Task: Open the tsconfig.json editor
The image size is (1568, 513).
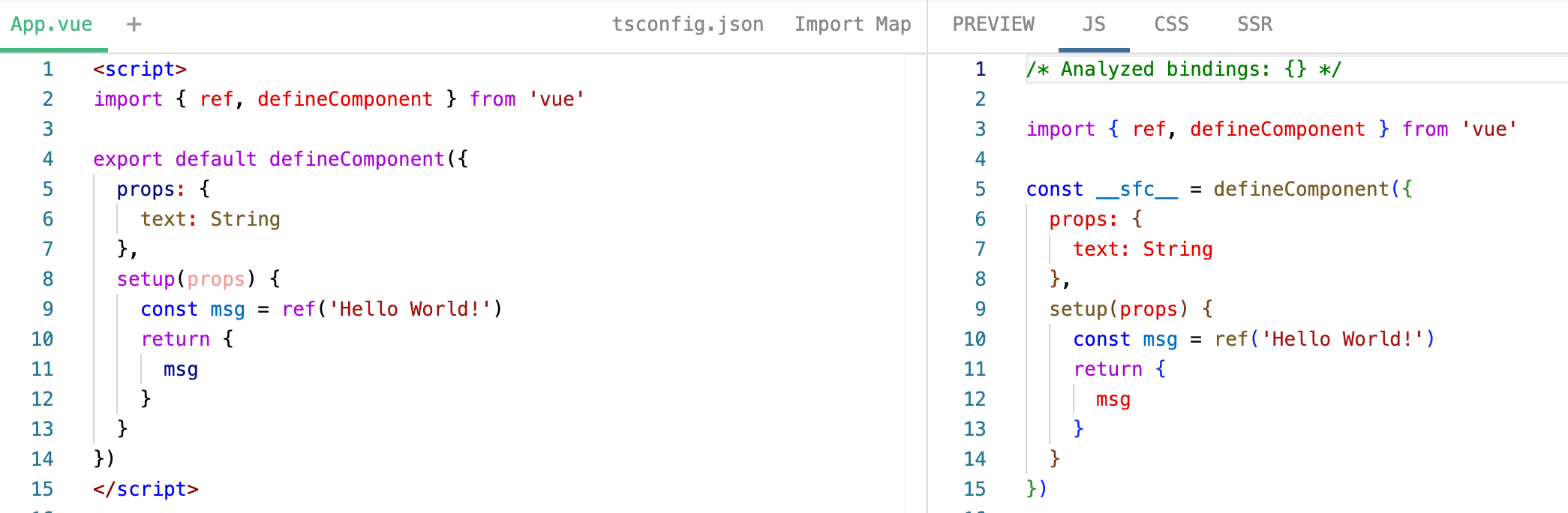Action: coord(688,23)
